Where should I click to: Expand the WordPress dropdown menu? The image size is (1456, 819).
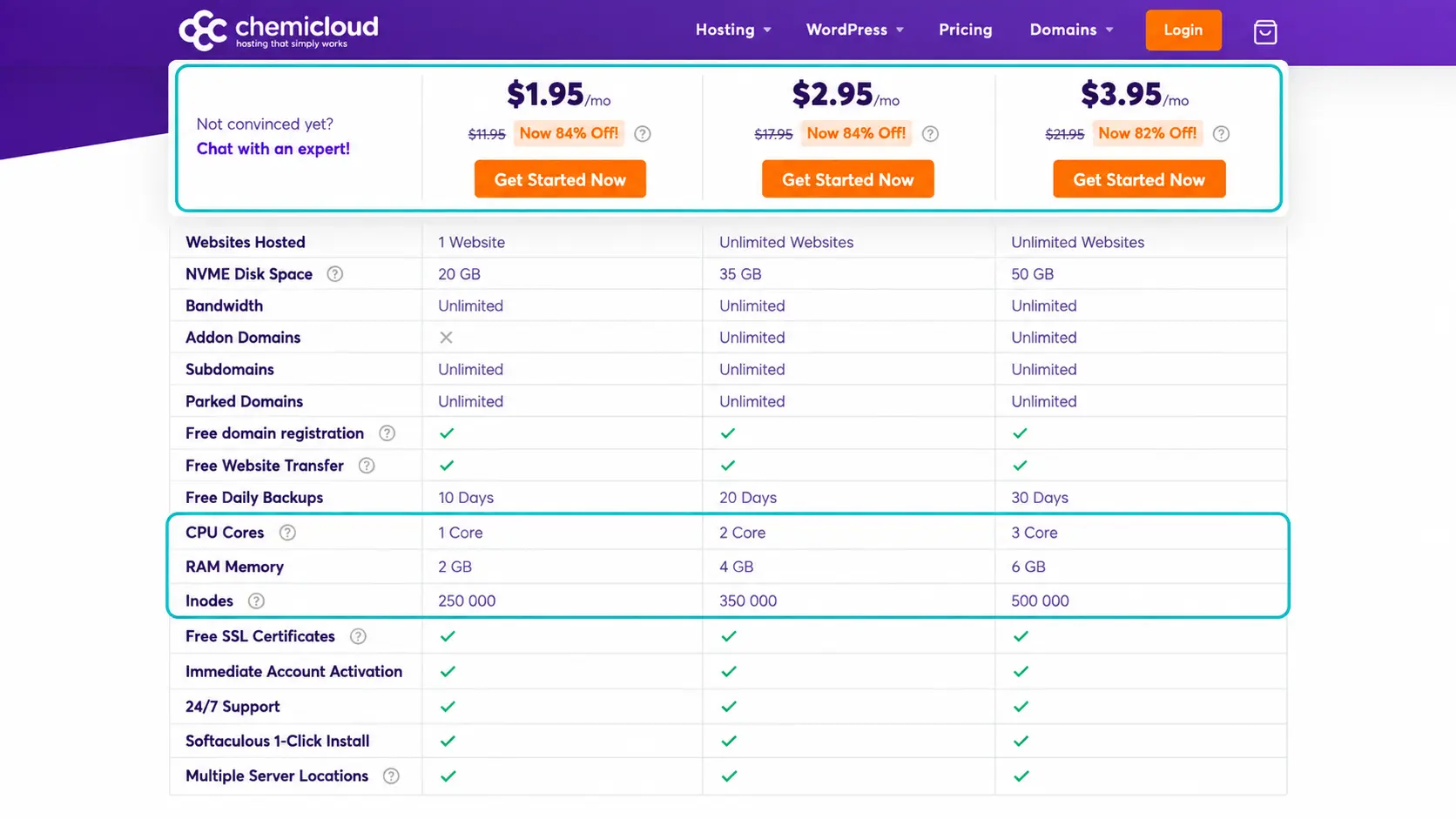pos(854,30)
